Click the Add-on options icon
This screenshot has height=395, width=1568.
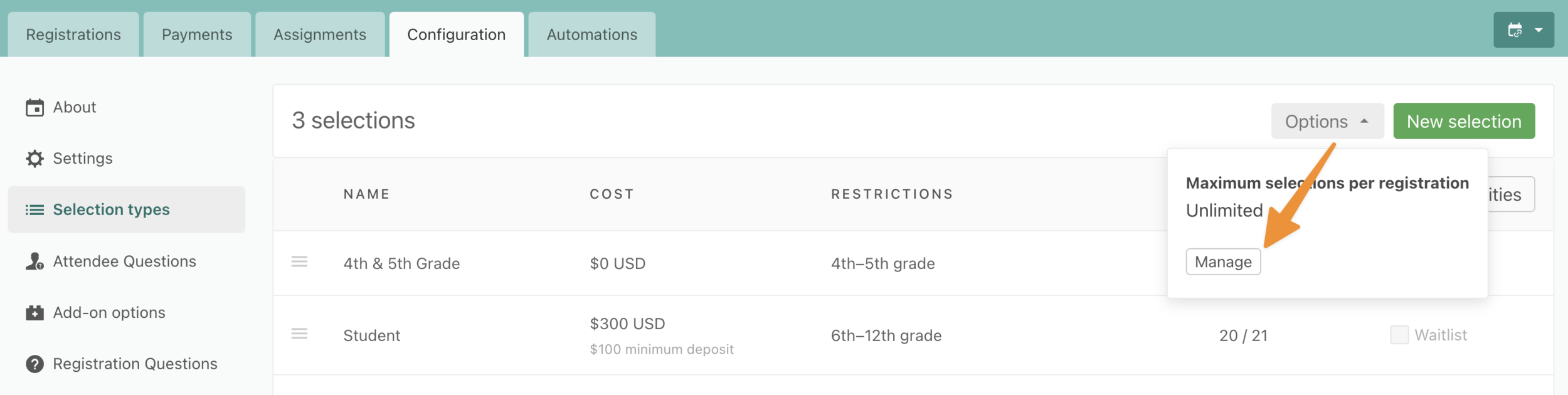[34, 313]
